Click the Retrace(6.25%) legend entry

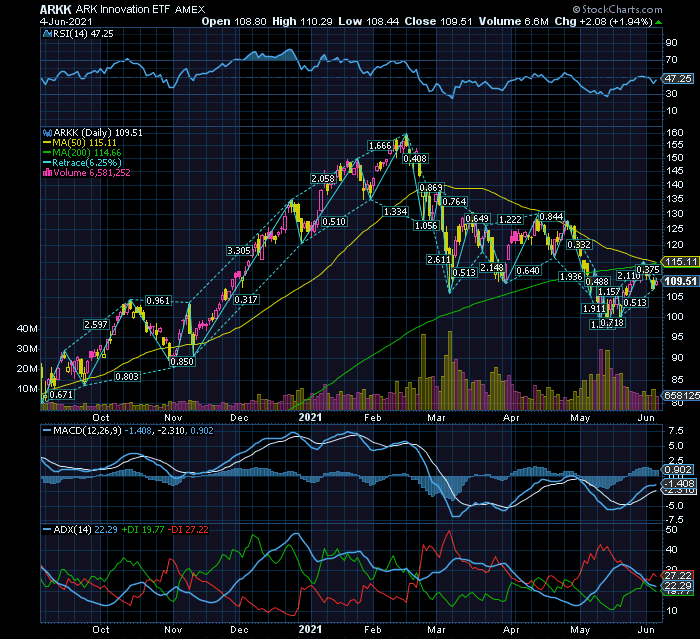(x=82, y=163)
